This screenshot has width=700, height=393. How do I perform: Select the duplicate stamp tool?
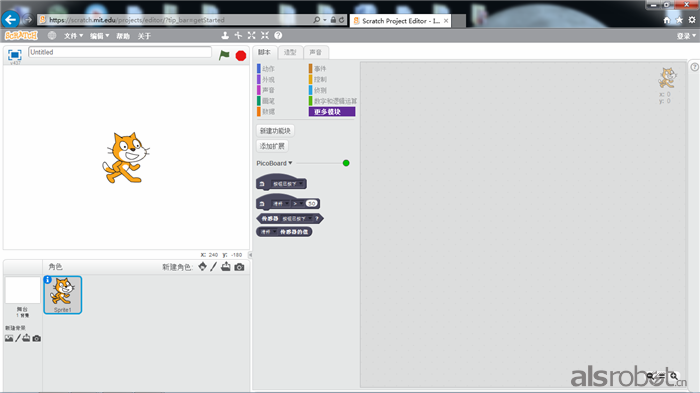click(x=225, y=35)
